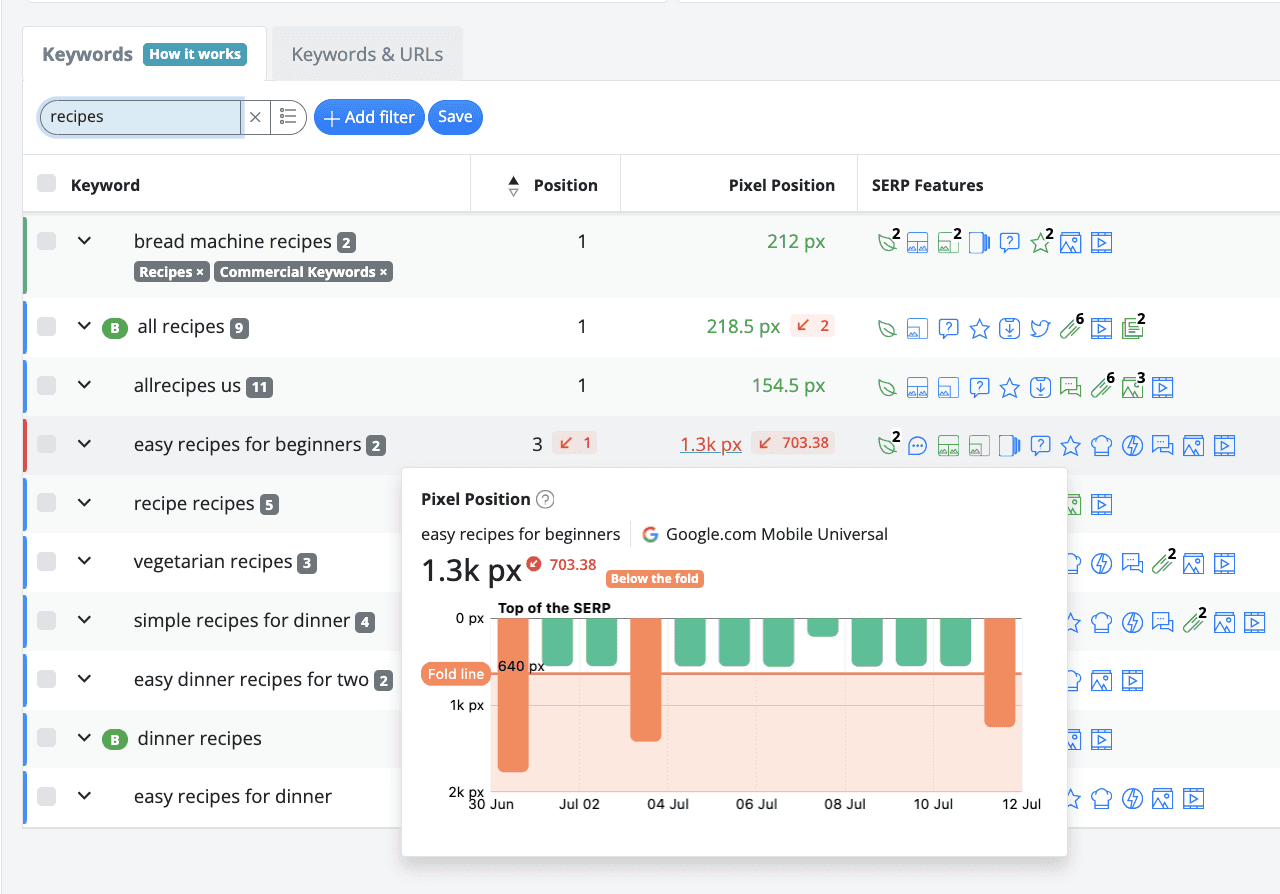Image resolution: width=1280 pixels, height=894 pixels.
Task: Check the bread machine recipes row checkbox
Action: 46,241
